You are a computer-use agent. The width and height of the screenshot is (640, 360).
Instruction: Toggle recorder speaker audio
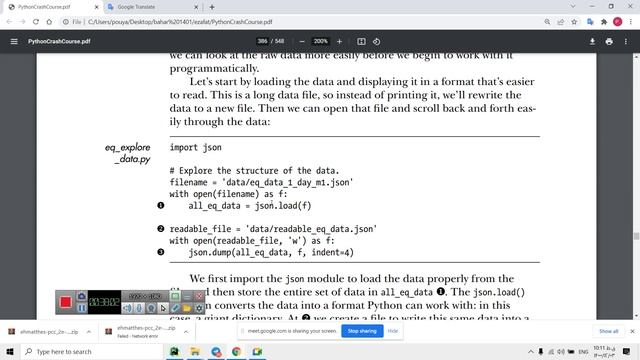[127, 308]
